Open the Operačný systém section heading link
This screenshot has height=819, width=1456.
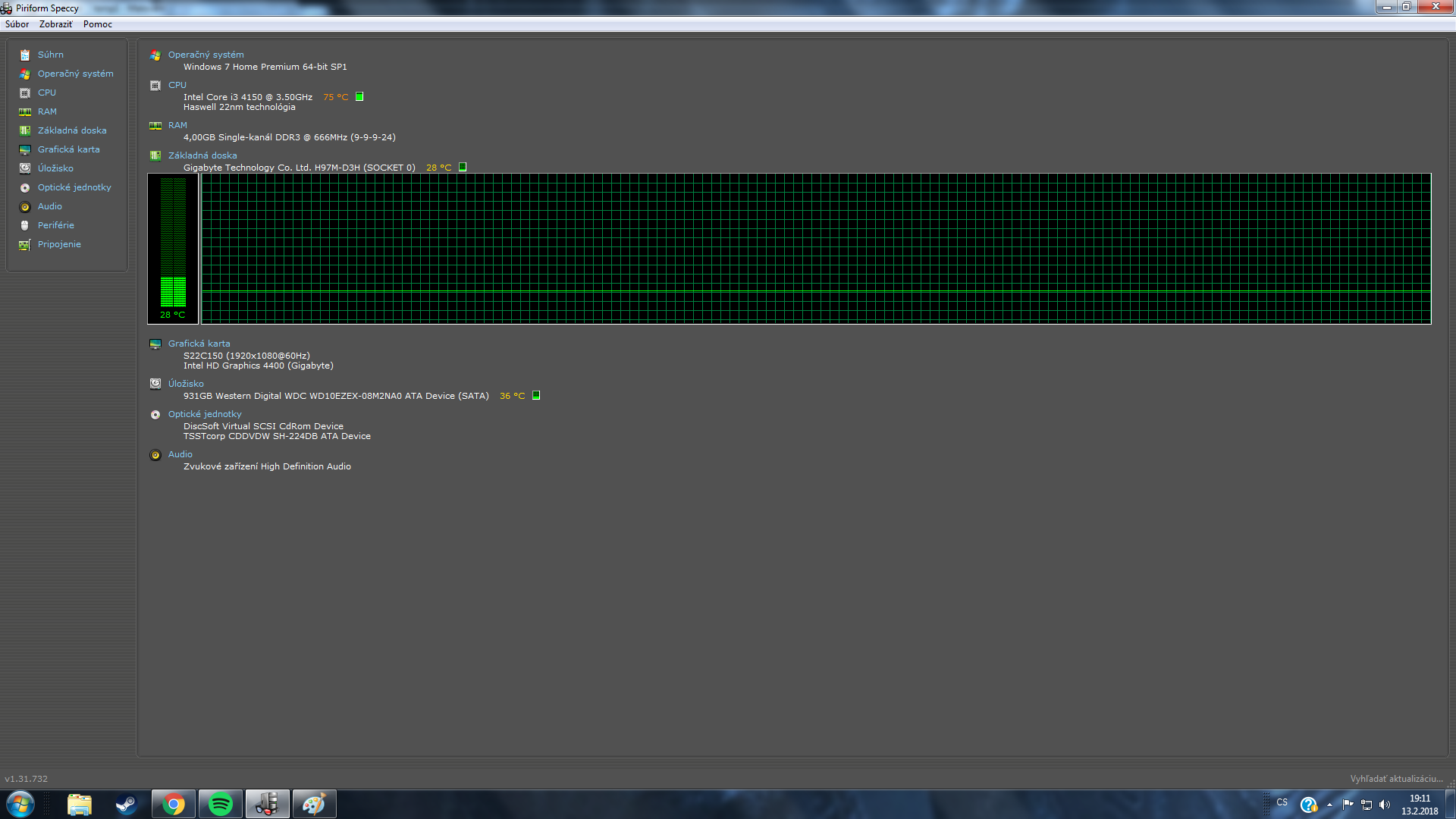tap(206, 55)
